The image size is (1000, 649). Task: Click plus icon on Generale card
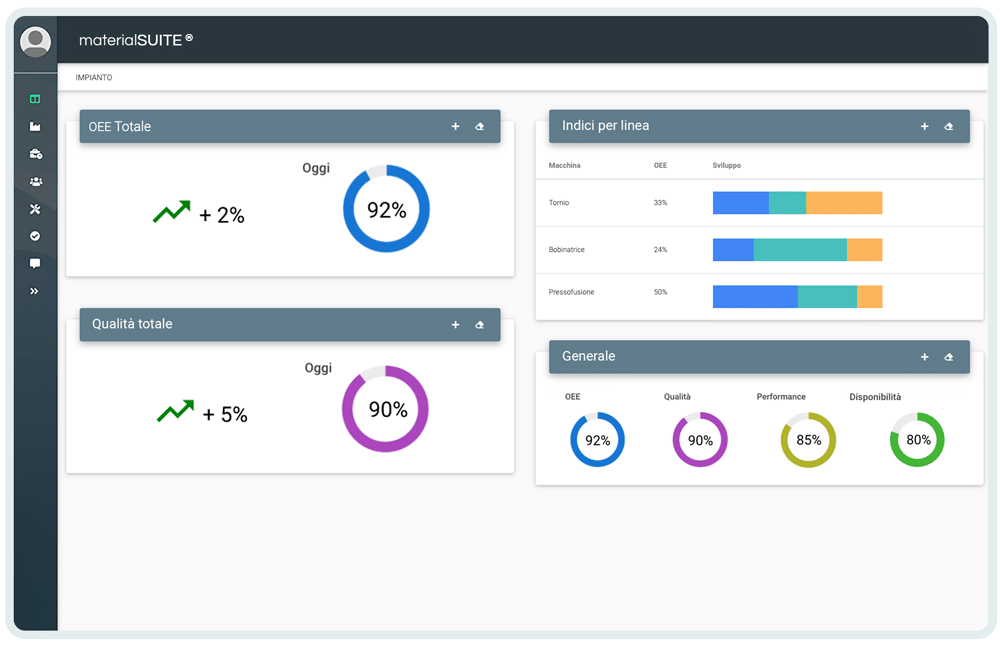(924, 357)
